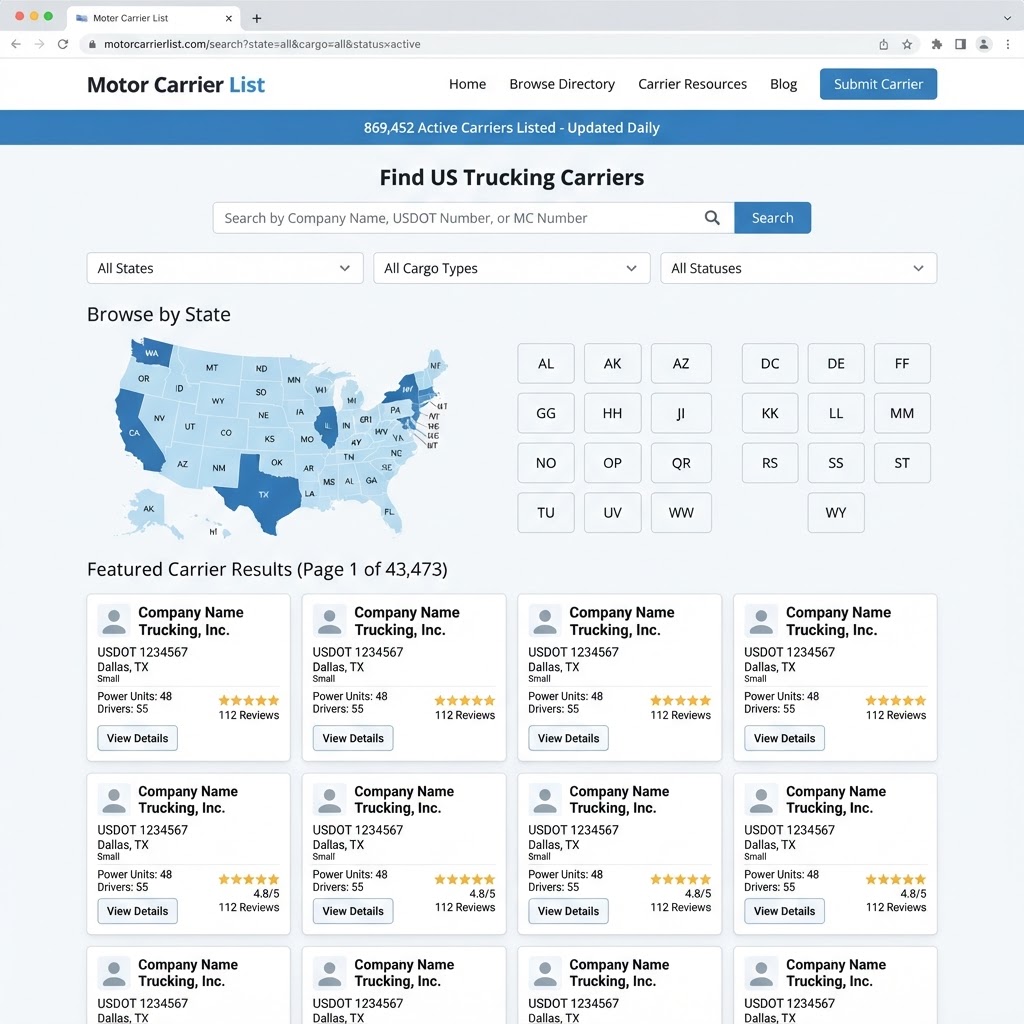This screenshot has width=1024, height=1024.
Task: Click the share icon in the address bar
Action: (883, 44)
